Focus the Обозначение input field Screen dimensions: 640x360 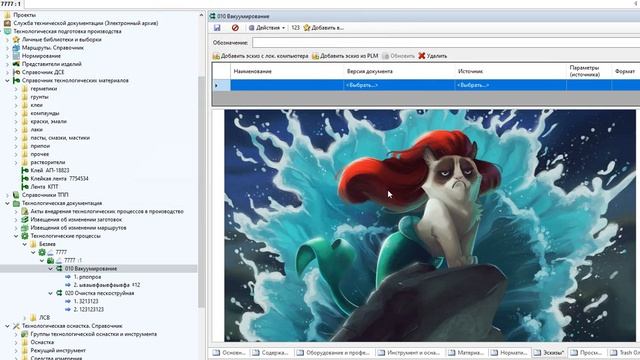446,42
